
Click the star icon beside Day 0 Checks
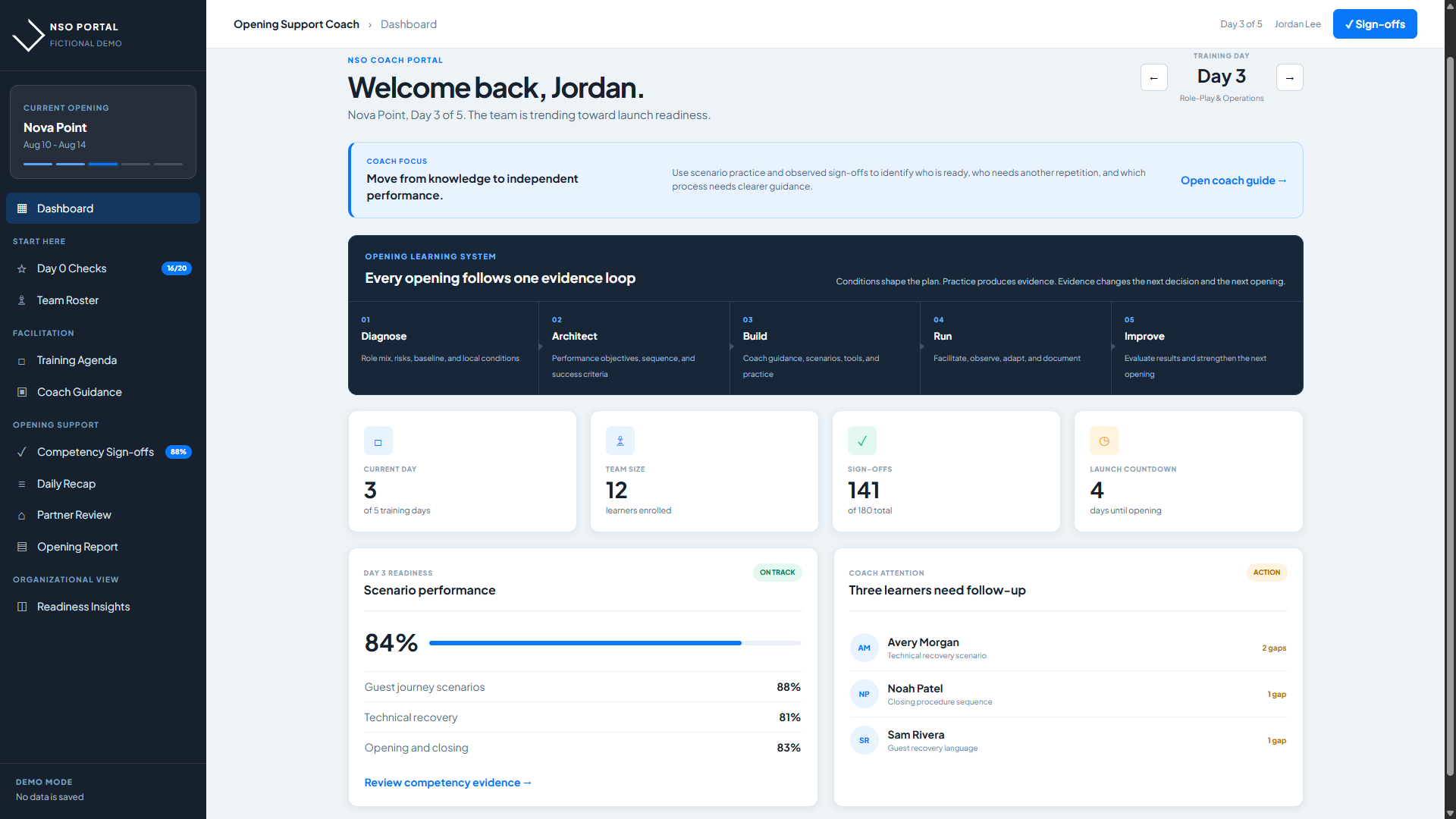coord(22,268)
